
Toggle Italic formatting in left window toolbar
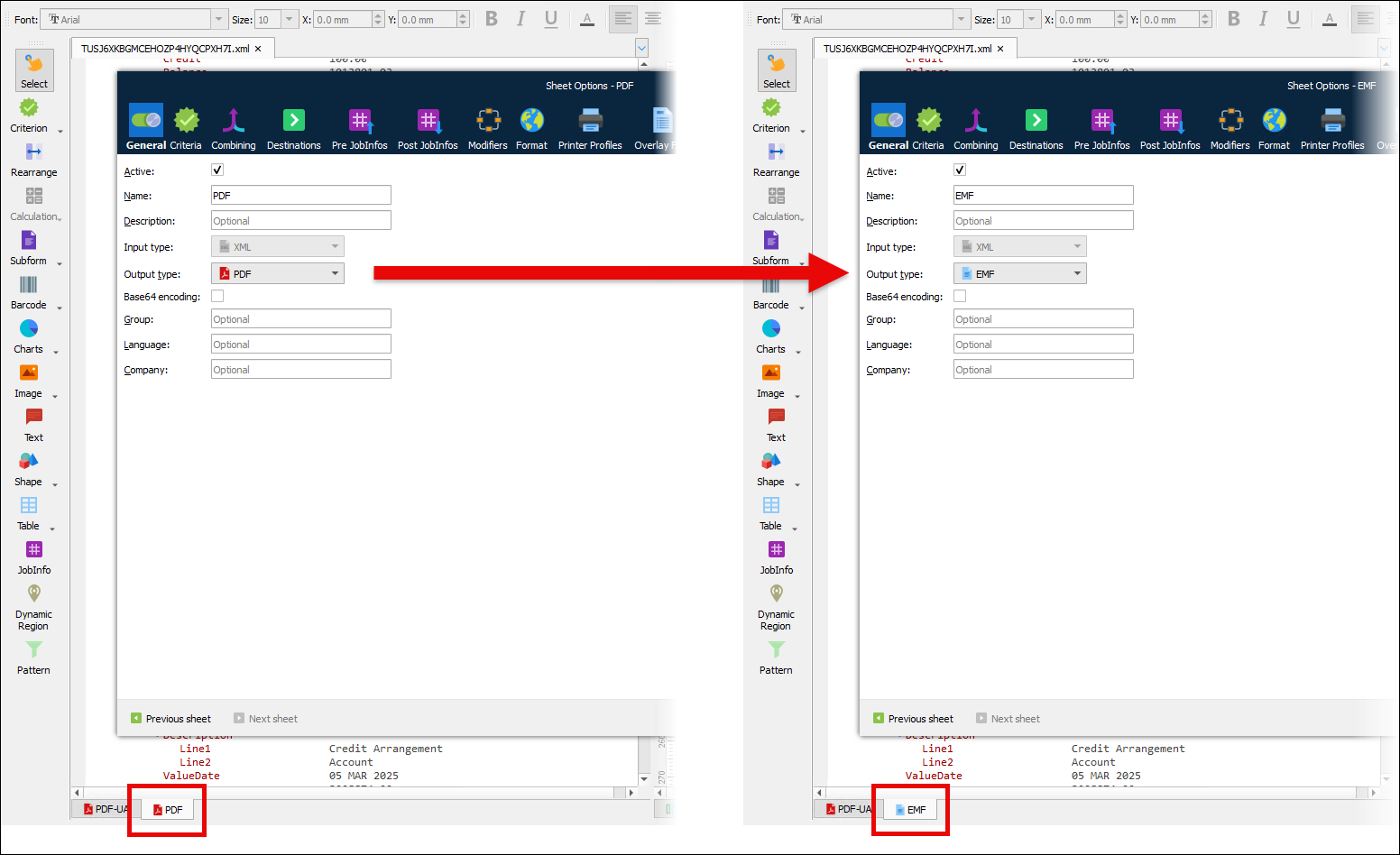520,19
